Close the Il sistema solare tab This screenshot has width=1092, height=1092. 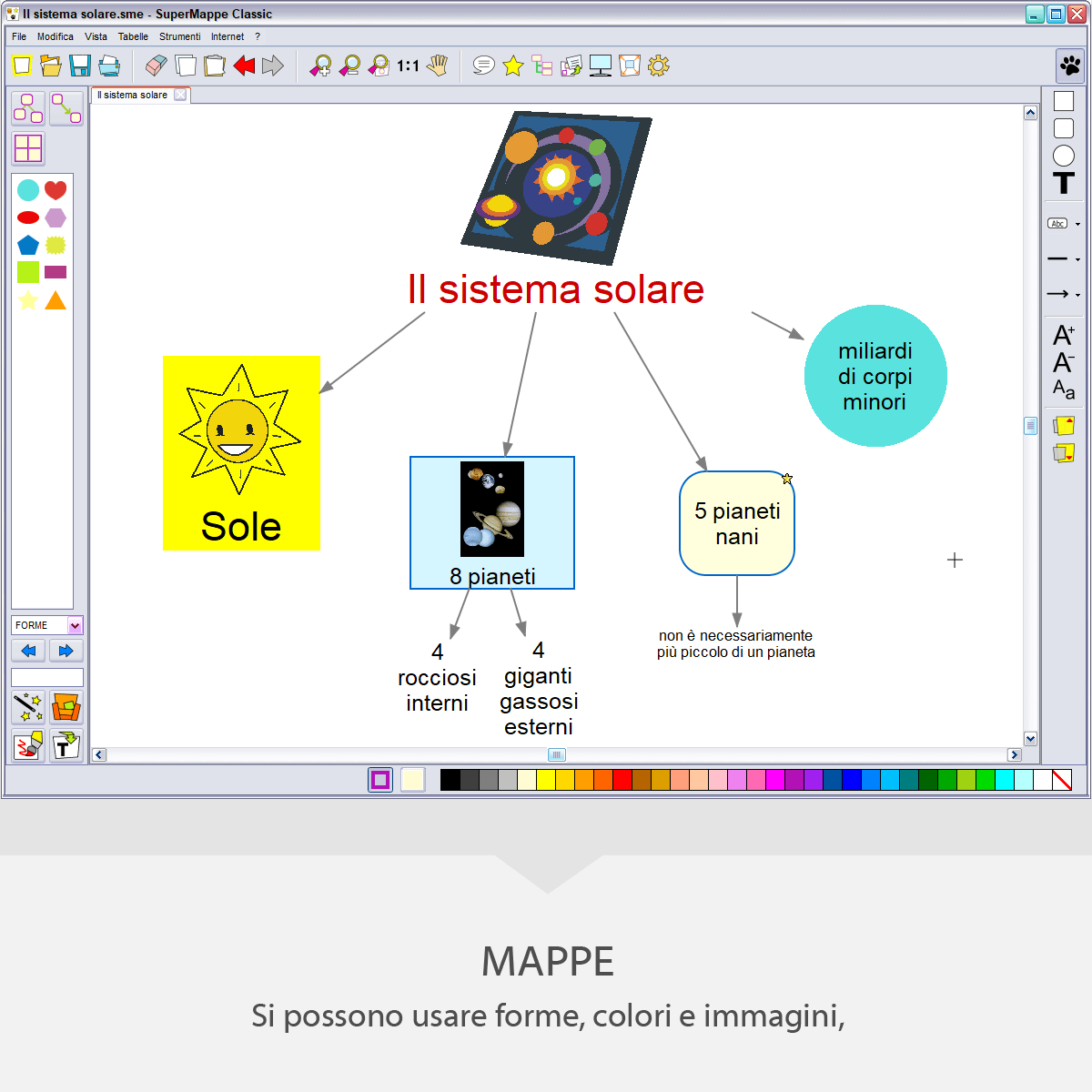click(x=180, y=95)
